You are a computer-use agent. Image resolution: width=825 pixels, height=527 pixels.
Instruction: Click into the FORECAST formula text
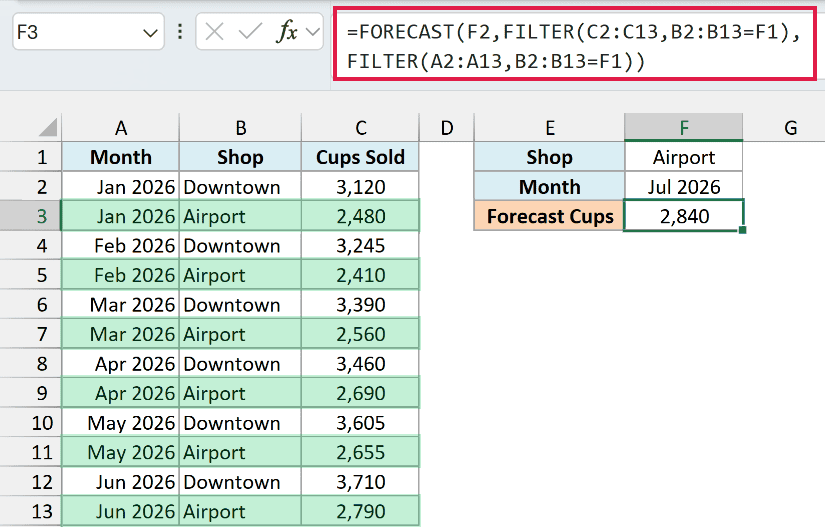575,46
